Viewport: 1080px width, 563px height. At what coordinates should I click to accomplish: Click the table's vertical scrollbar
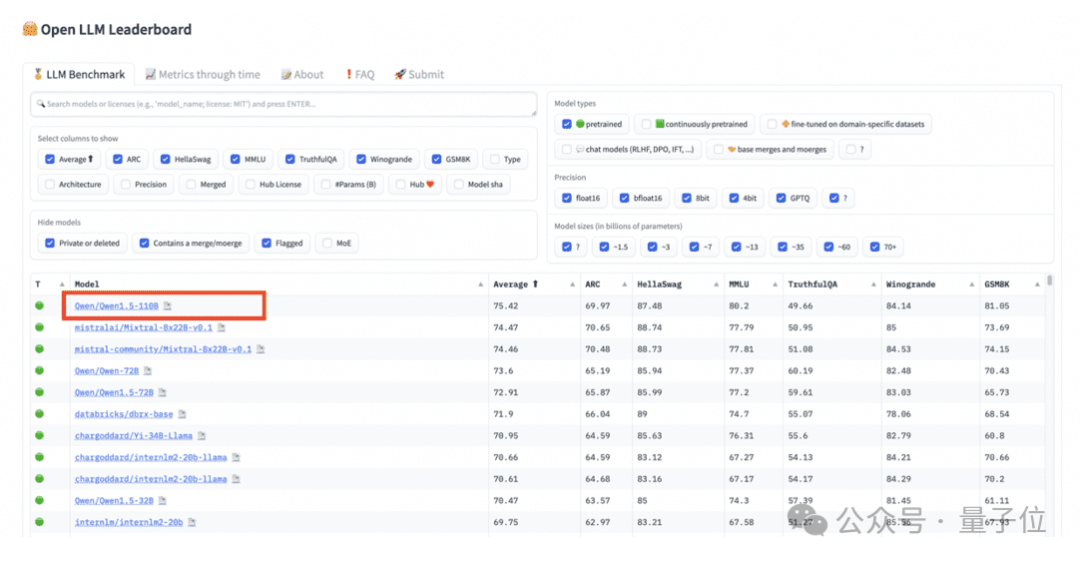1049,282
